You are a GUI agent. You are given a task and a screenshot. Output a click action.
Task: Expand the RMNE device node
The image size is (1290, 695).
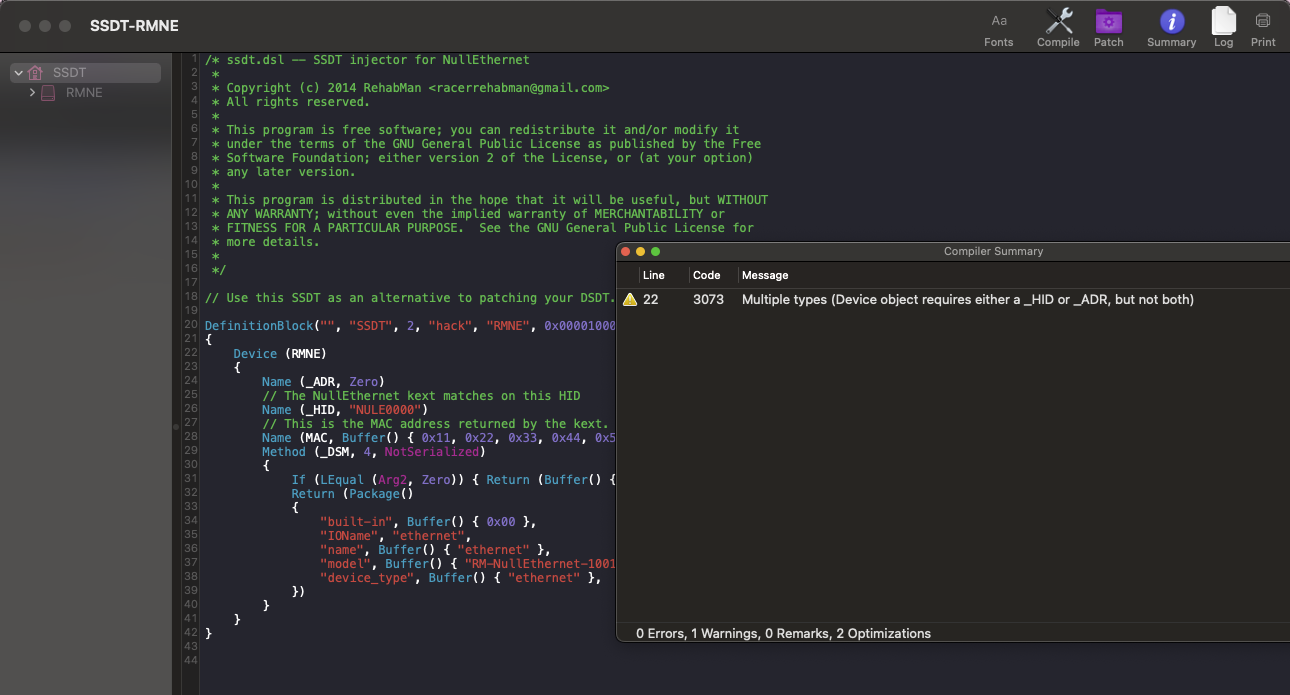[32, 93]
